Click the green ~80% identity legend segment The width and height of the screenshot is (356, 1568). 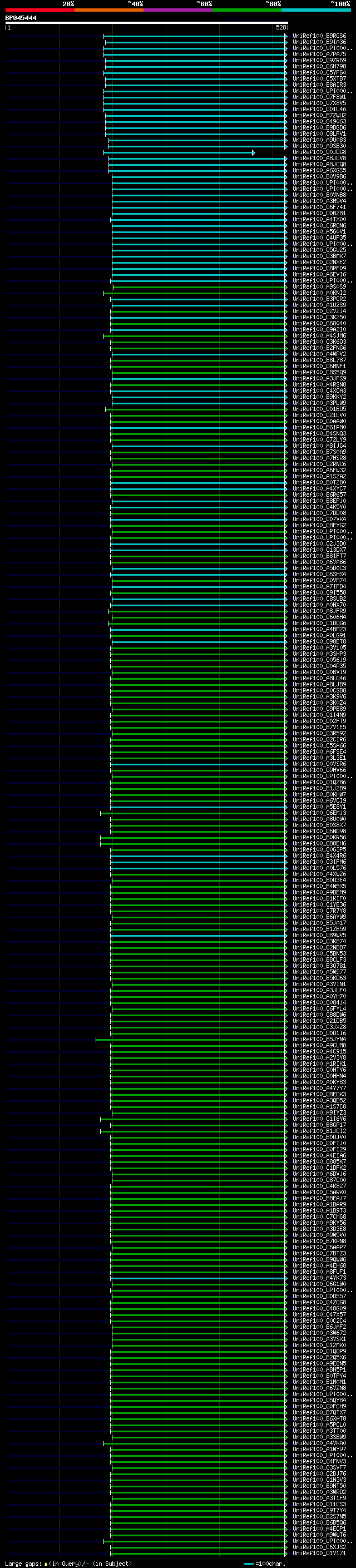coord(247,10)
